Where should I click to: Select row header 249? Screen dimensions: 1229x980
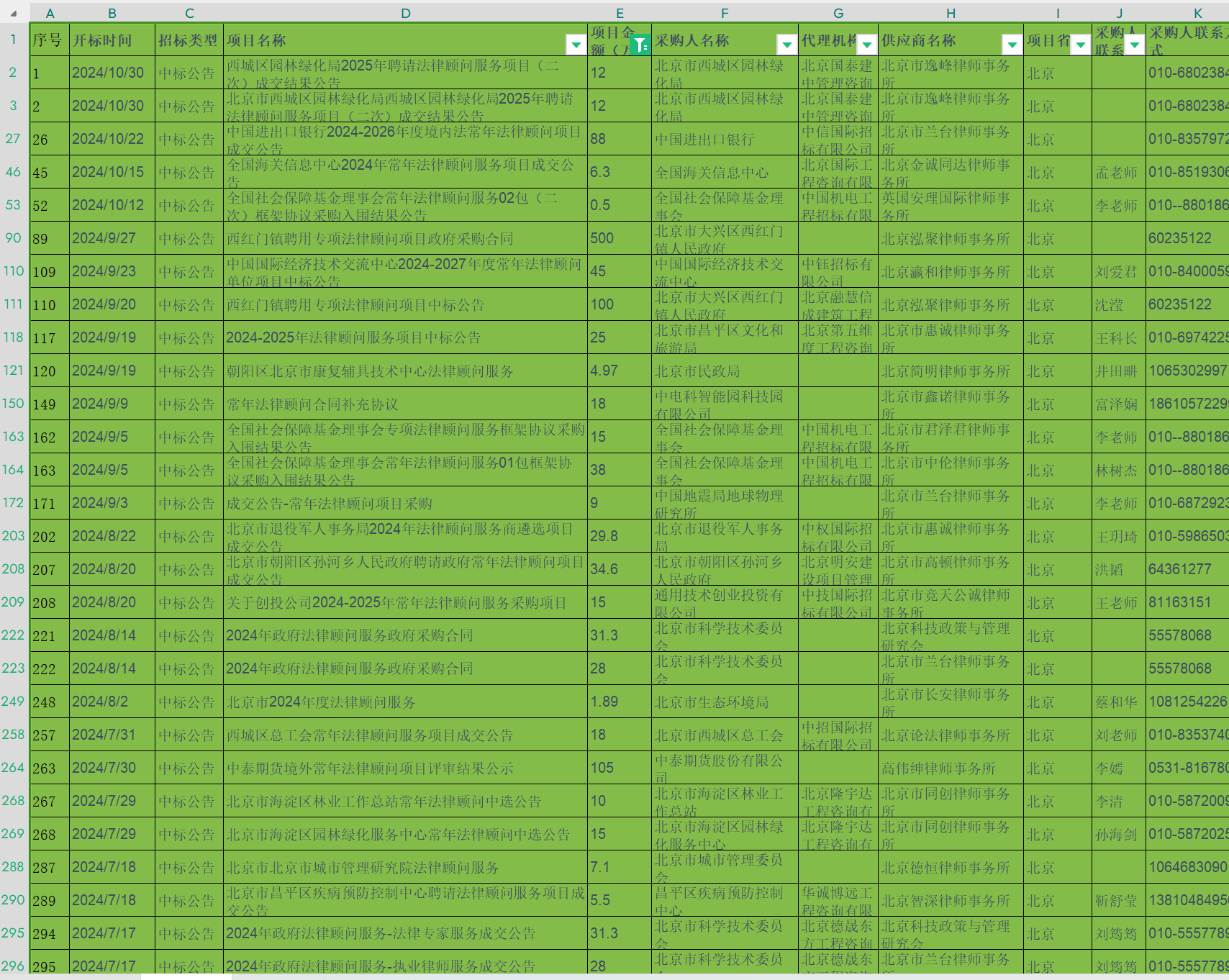pyautogui.click(x=14, y=702)
